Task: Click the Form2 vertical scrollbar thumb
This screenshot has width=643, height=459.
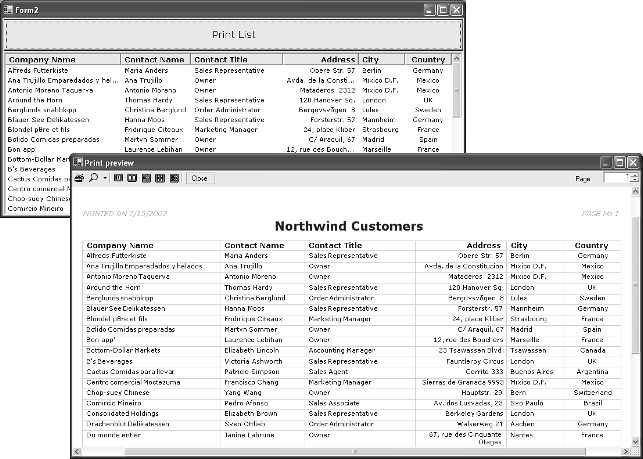Action: 456,91
